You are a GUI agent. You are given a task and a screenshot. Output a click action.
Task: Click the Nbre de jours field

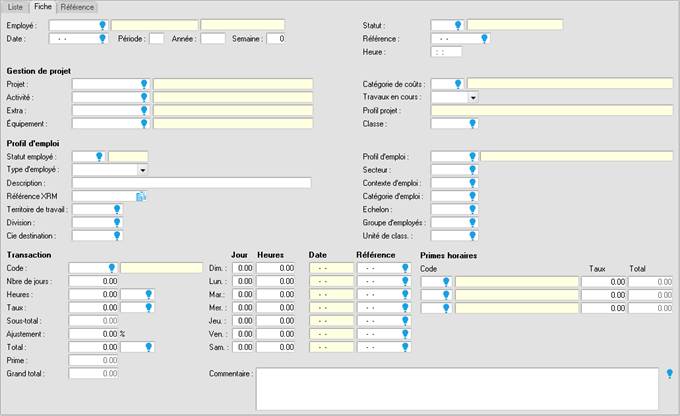tap(94, 281)
